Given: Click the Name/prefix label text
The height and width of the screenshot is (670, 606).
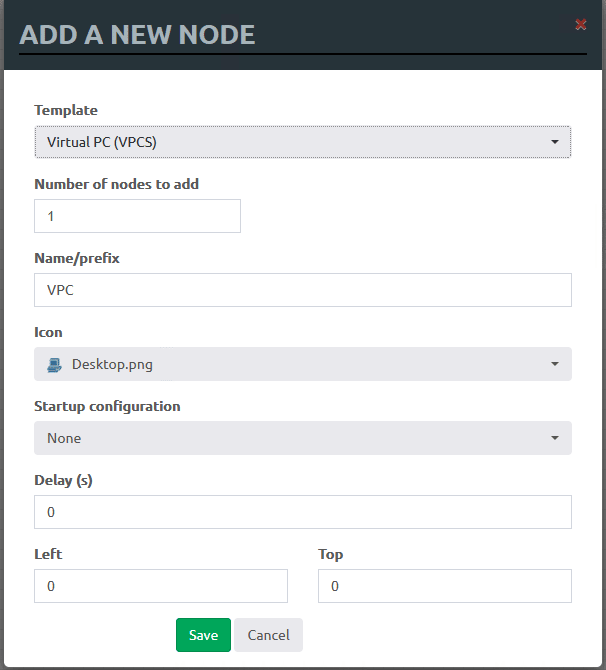Looking at the screenshot, I should [x=77, y=258].
